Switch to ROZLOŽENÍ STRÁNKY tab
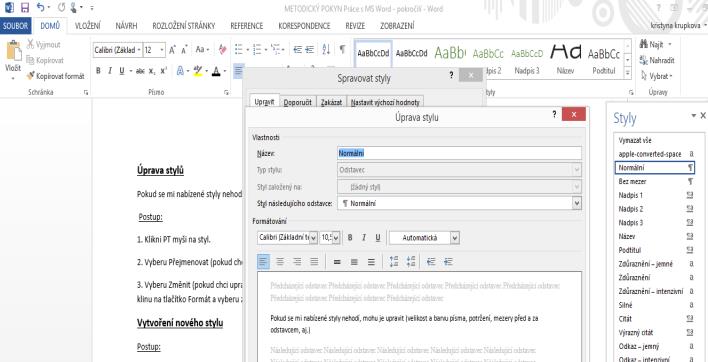708x362 pixels. pyautogui.click(x=184, y=26)
